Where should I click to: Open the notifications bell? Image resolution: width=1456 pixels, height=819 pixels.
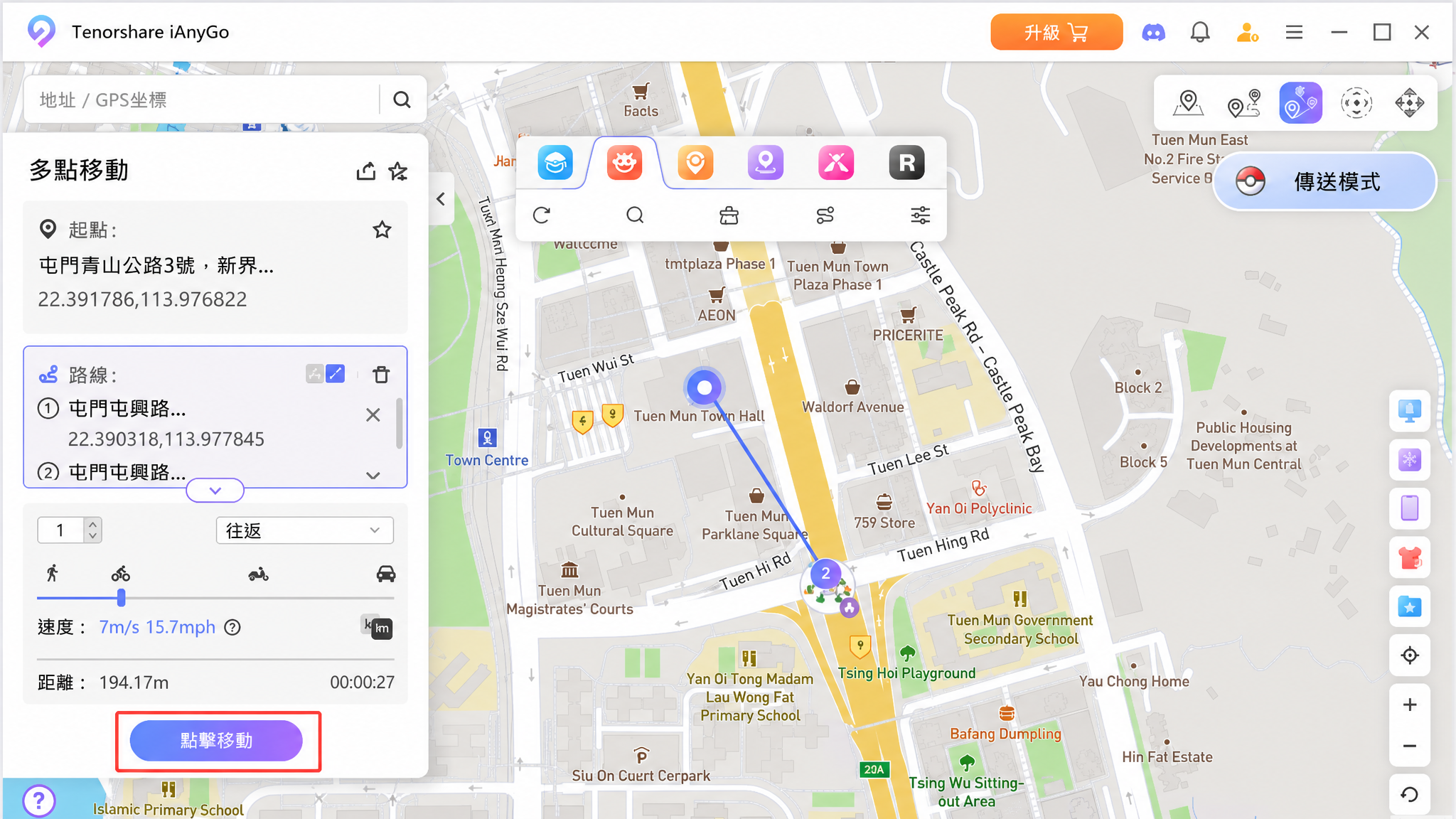(x=1200, y=33)
